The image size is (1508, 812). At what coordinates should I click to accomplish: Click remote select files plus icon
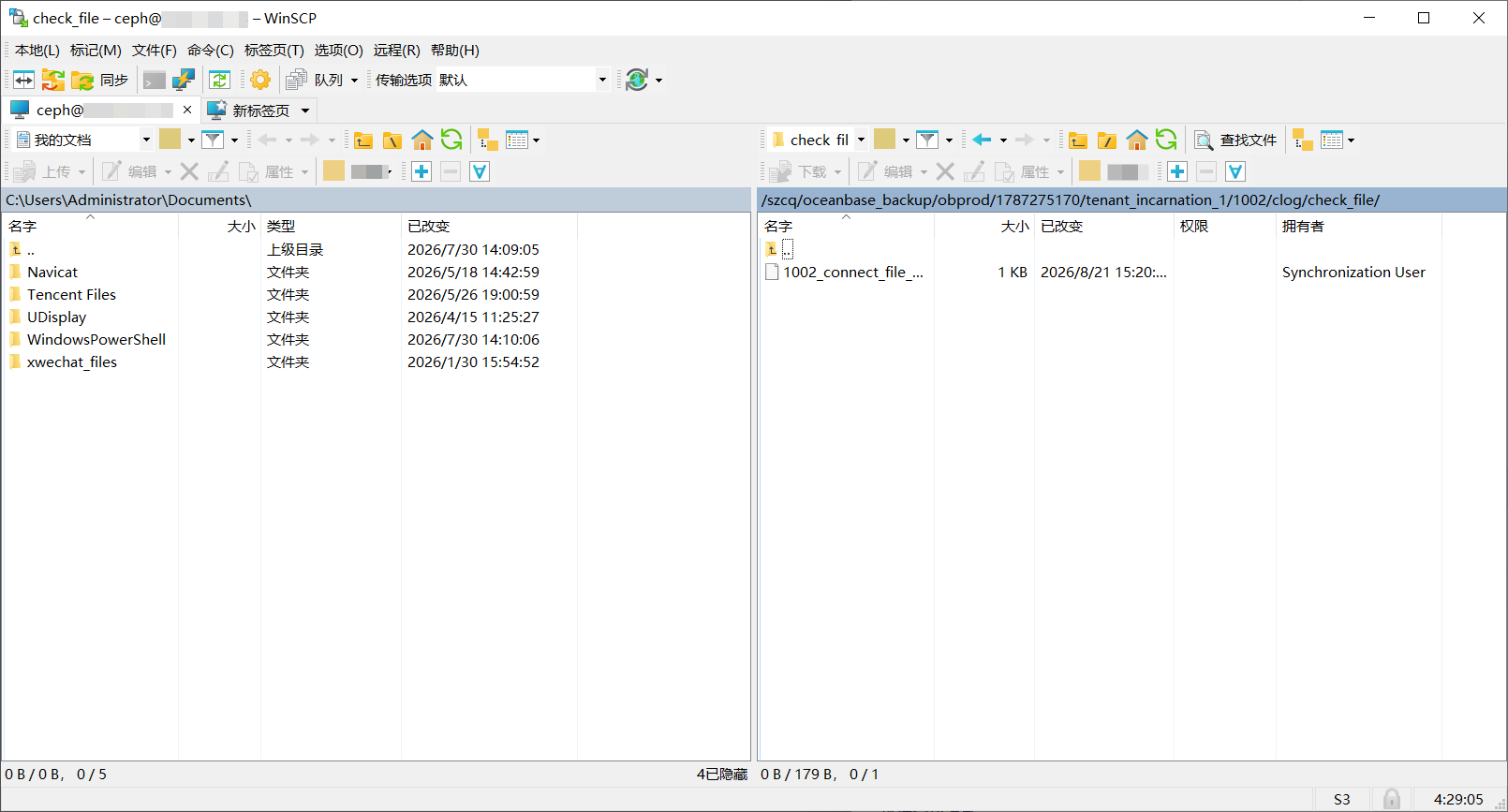[x=1177, y=171]
